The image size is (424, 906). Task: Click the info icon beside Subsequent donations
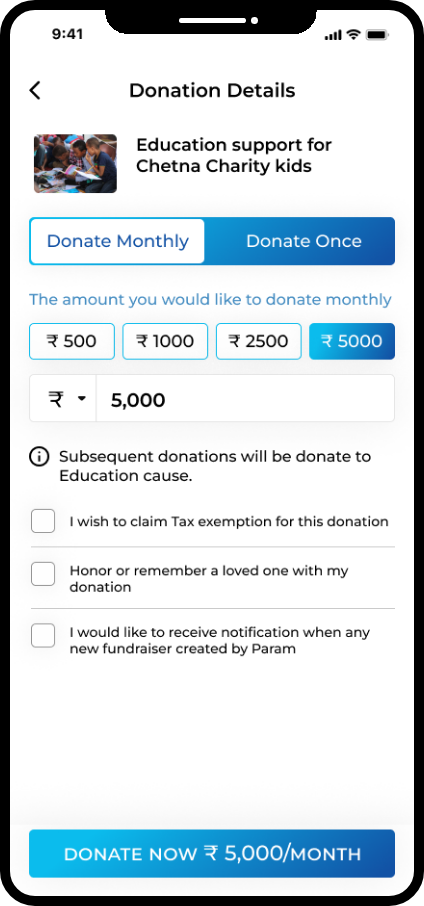pyautogui.click(x=39, y=457)
